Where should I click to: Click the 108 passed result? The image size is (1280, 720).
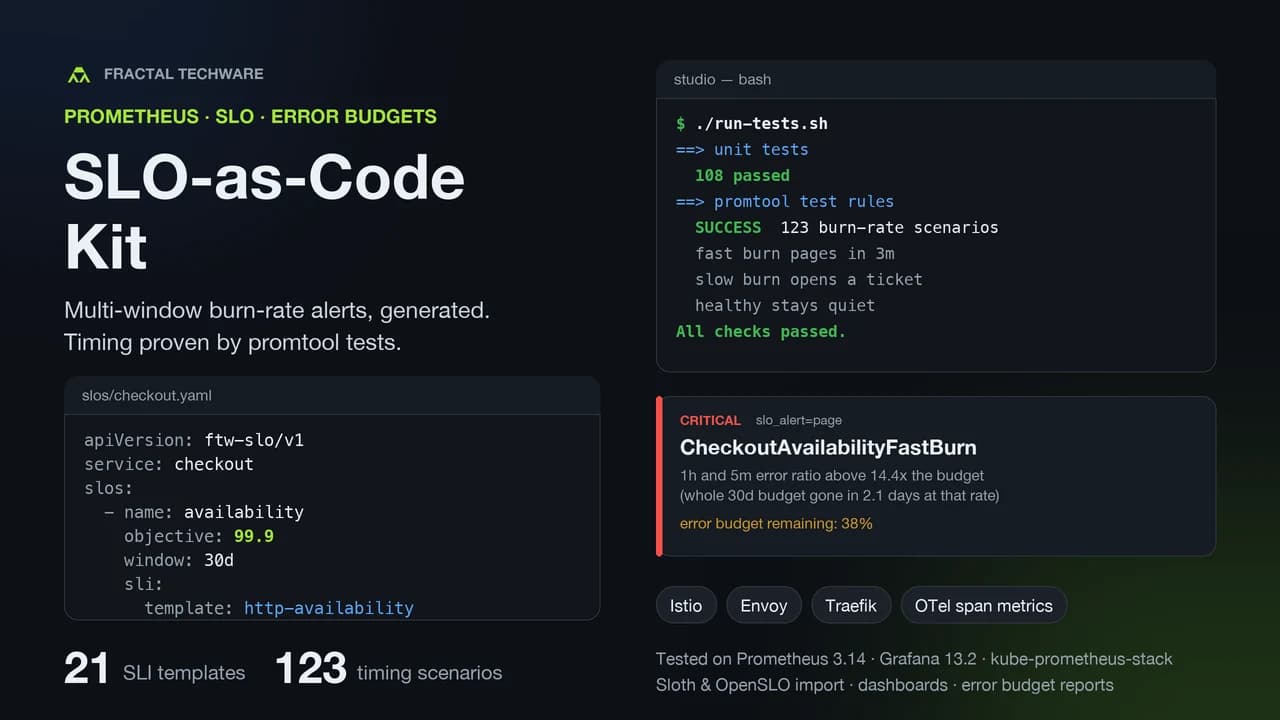[742, 176]
